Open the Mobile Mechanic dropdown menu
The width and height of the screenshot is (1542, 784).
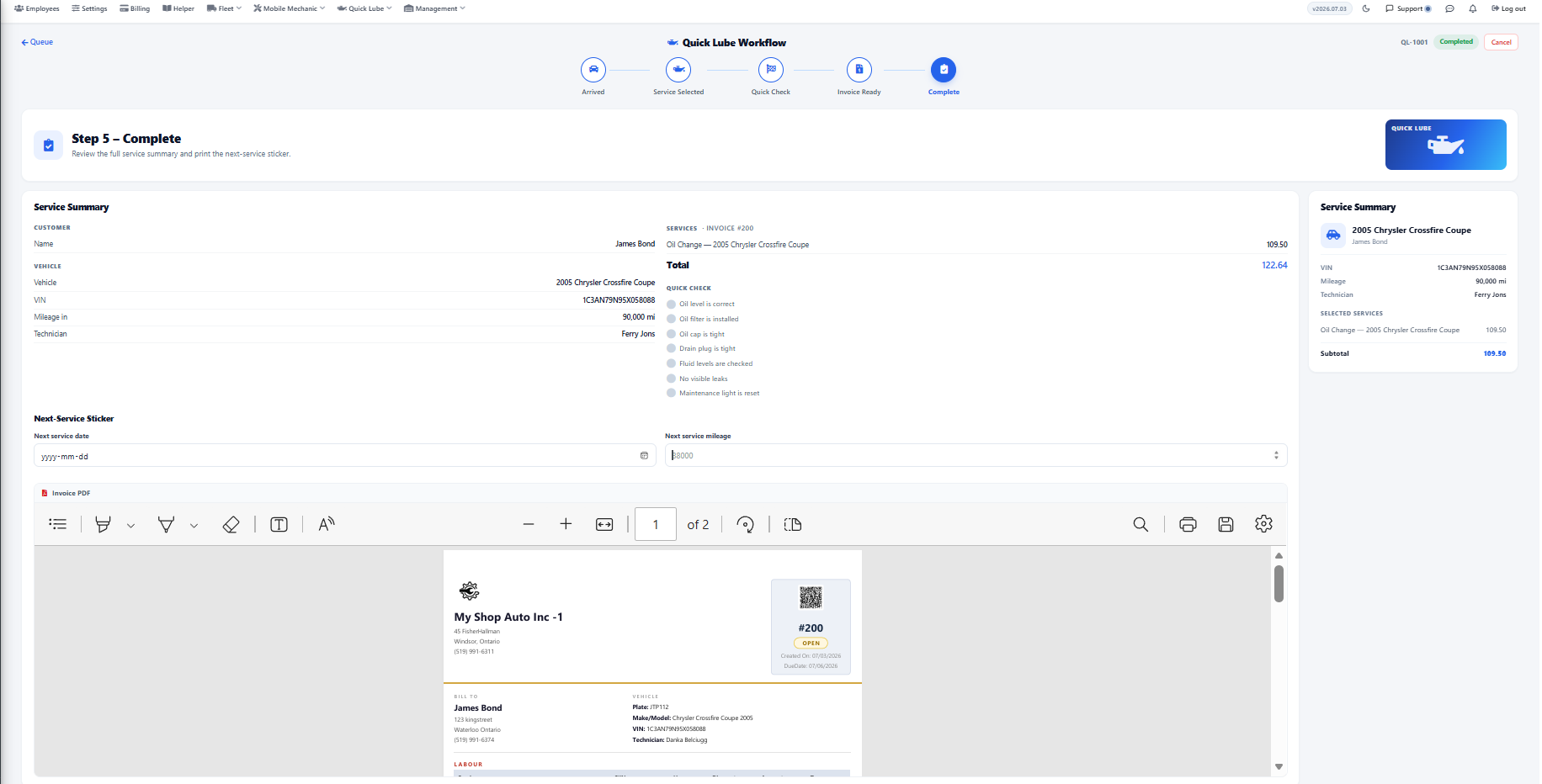click(289, 8)
